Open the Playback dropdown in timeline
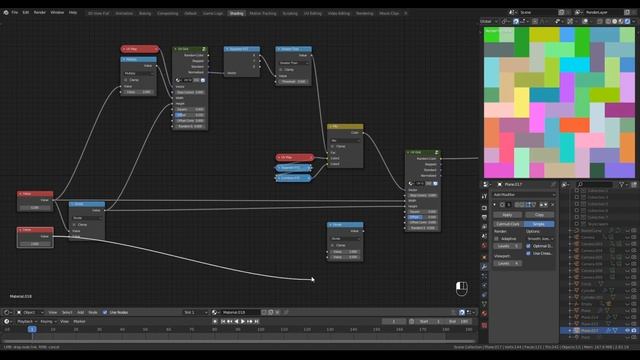640x360 pixels. point(27,321)
